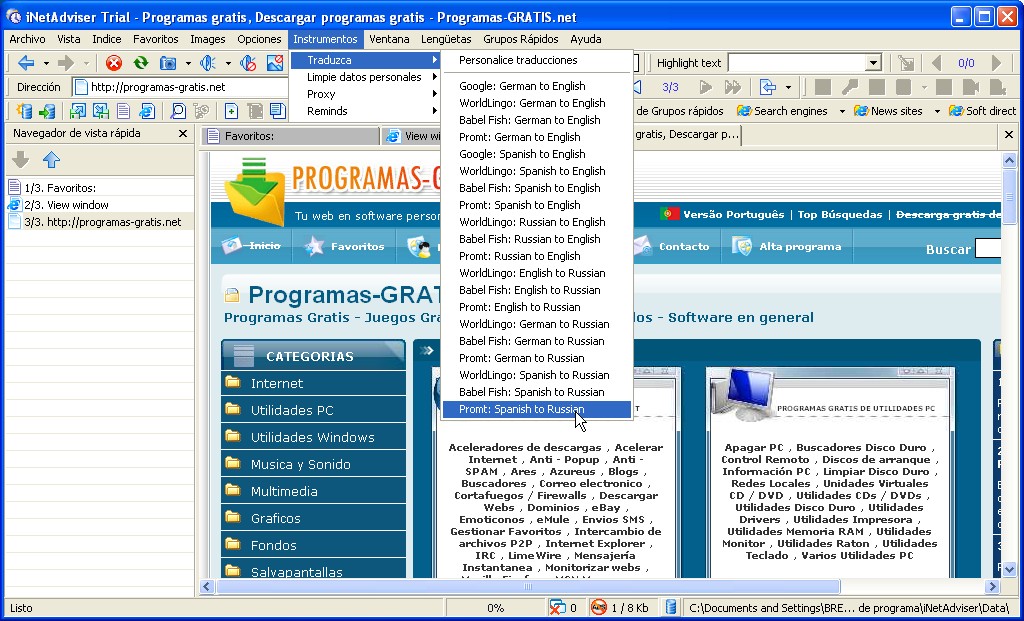This screenshot has height=621, width=1024.
Task: Click the Dirección address input field
Action: (182, 88)
